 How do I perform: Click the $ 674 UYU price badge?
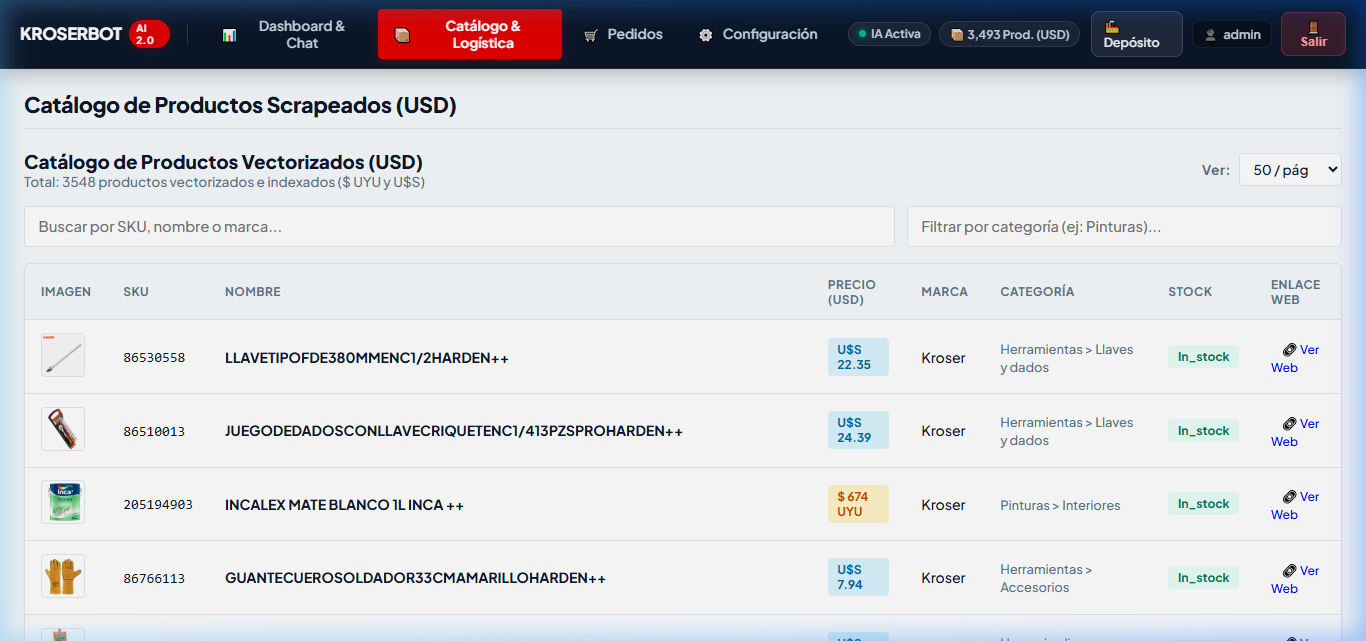[x=858, y=504]
